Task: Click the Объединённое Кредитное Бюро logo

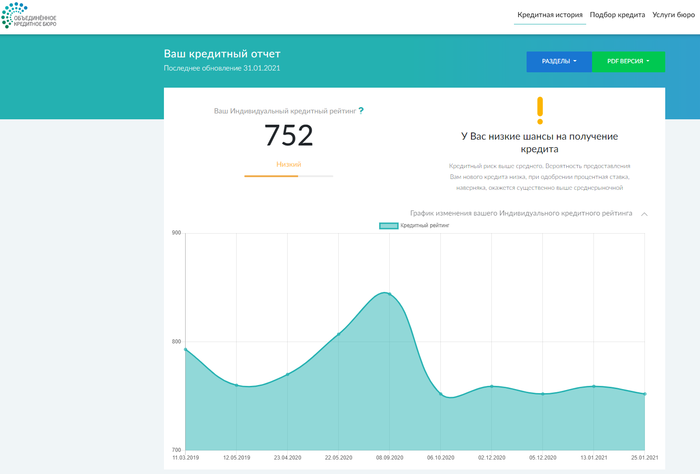Action: tap(30, 16)
